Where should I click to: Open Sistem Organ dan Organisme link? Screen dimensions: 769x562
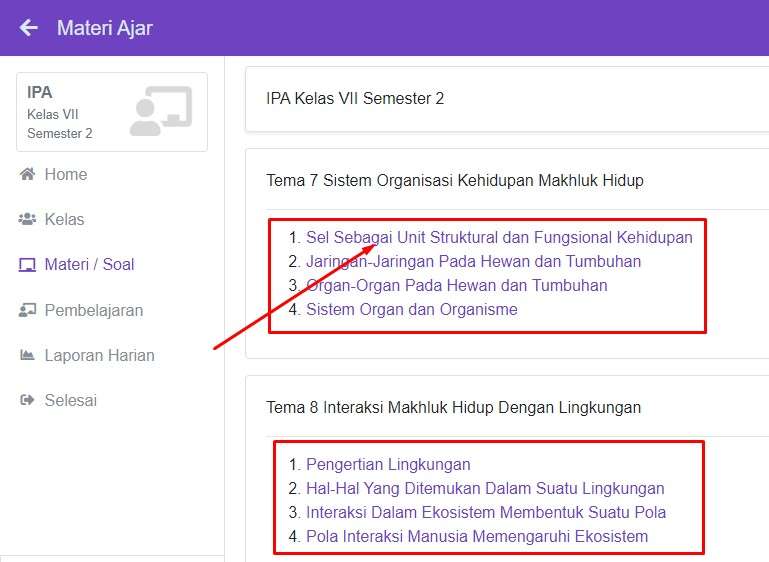click(411, 310)
